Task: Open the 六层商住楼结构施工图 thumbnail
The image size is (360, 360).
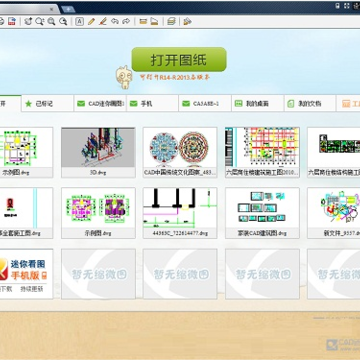Action: coord(334,152)
